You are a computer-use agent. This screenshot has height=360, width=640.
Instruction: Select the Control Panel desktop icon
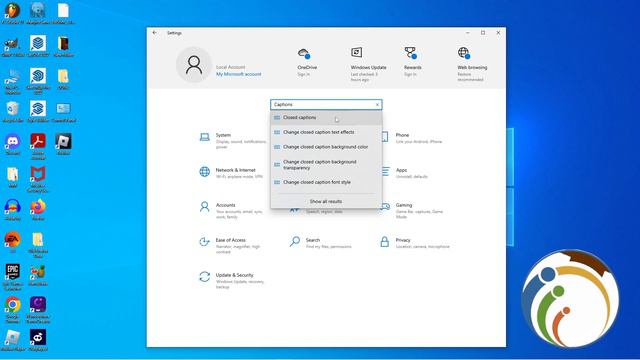[63, 112]
